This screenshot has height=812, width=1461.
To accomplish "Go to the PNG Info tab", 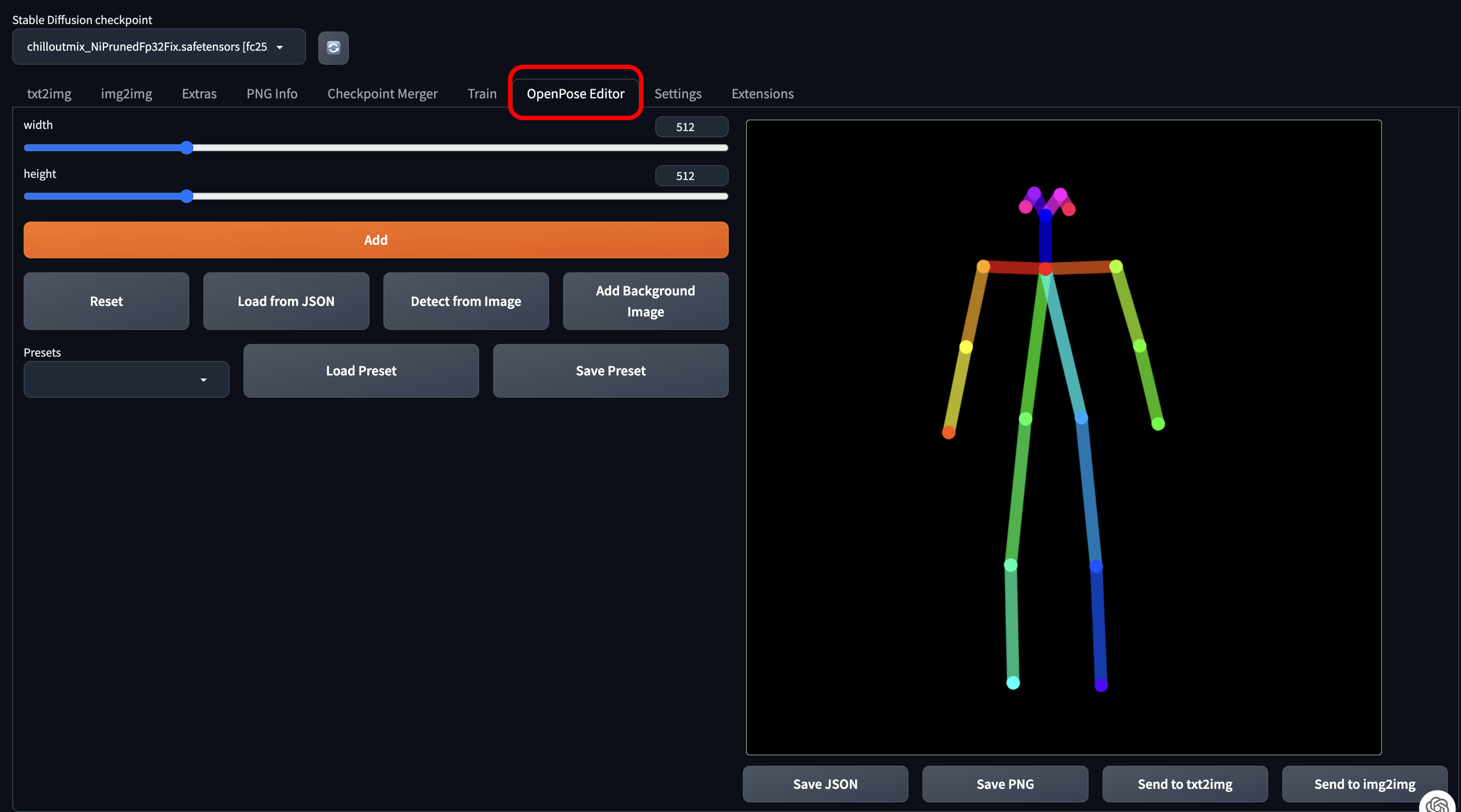I will point(271,94).
